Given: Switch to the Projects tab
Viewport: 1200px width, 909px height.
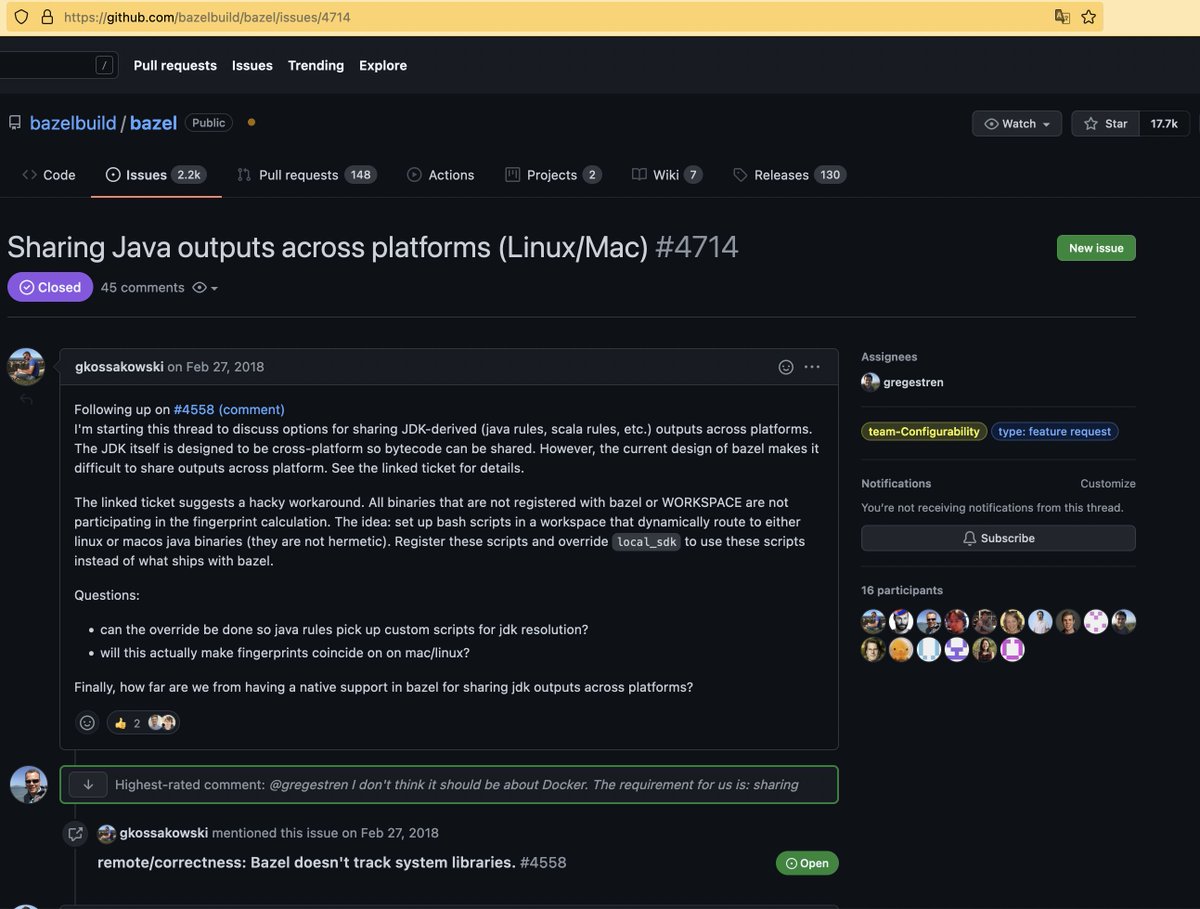Looking at the screenshot, I should pyautogui.click(x=553, y=175).
